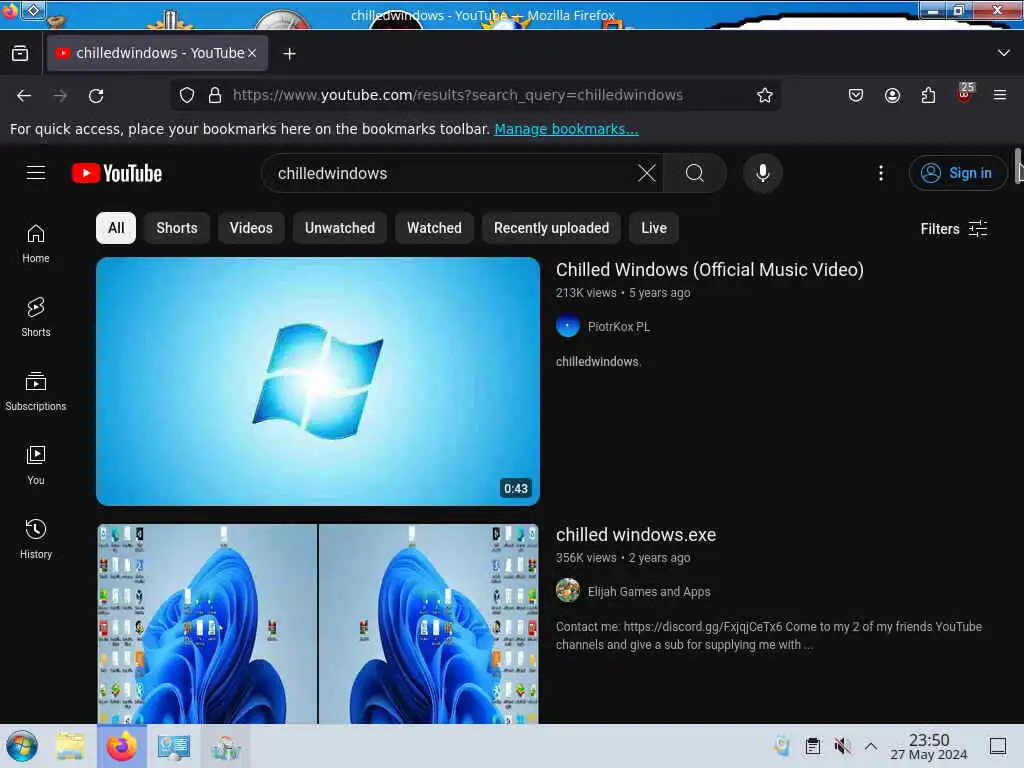The image size is (1024, 768).
Task: Select the chilledwindows - YouTube tab
Action: coord(157,53)
